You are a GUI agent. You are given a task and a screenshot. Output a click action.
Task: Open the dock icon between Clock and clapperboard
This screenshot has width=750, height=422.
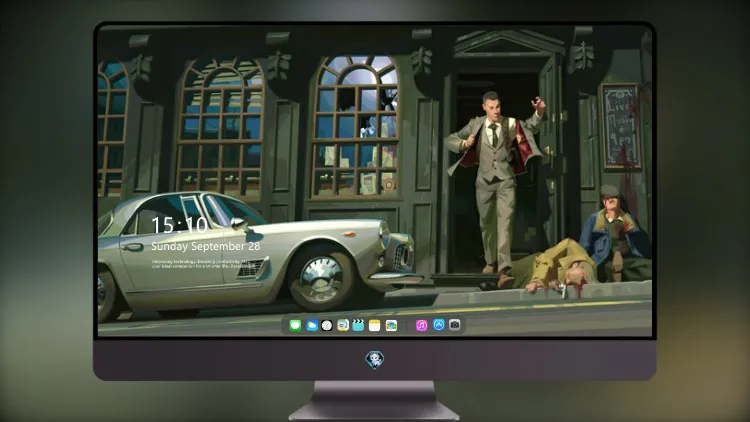(x=342, y=325)
